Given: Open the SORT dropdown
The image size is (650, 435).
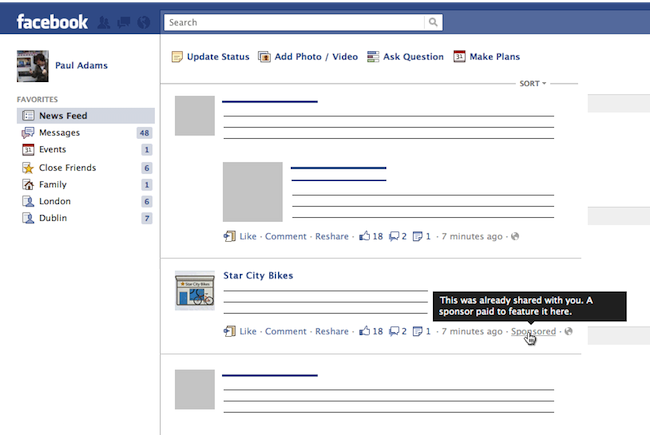Looking at the screenshot, I should pos(533,83).
